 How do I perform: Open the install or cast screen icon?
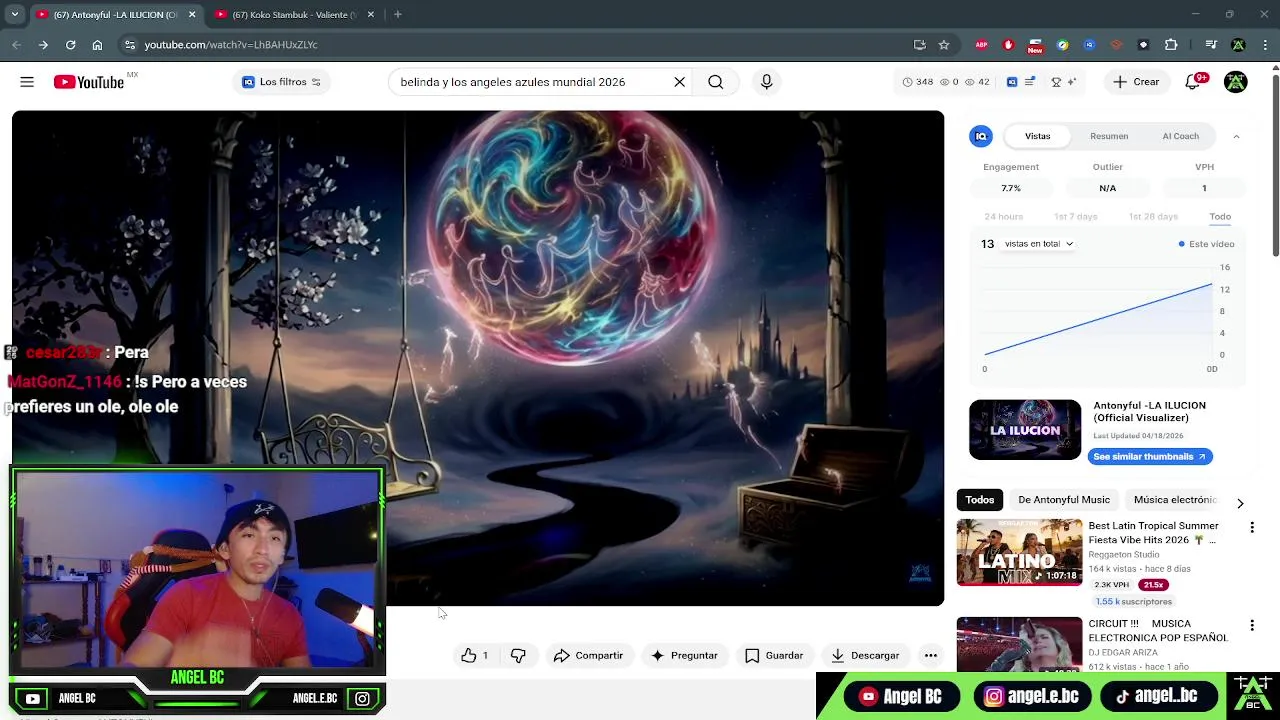coord(920,45)
